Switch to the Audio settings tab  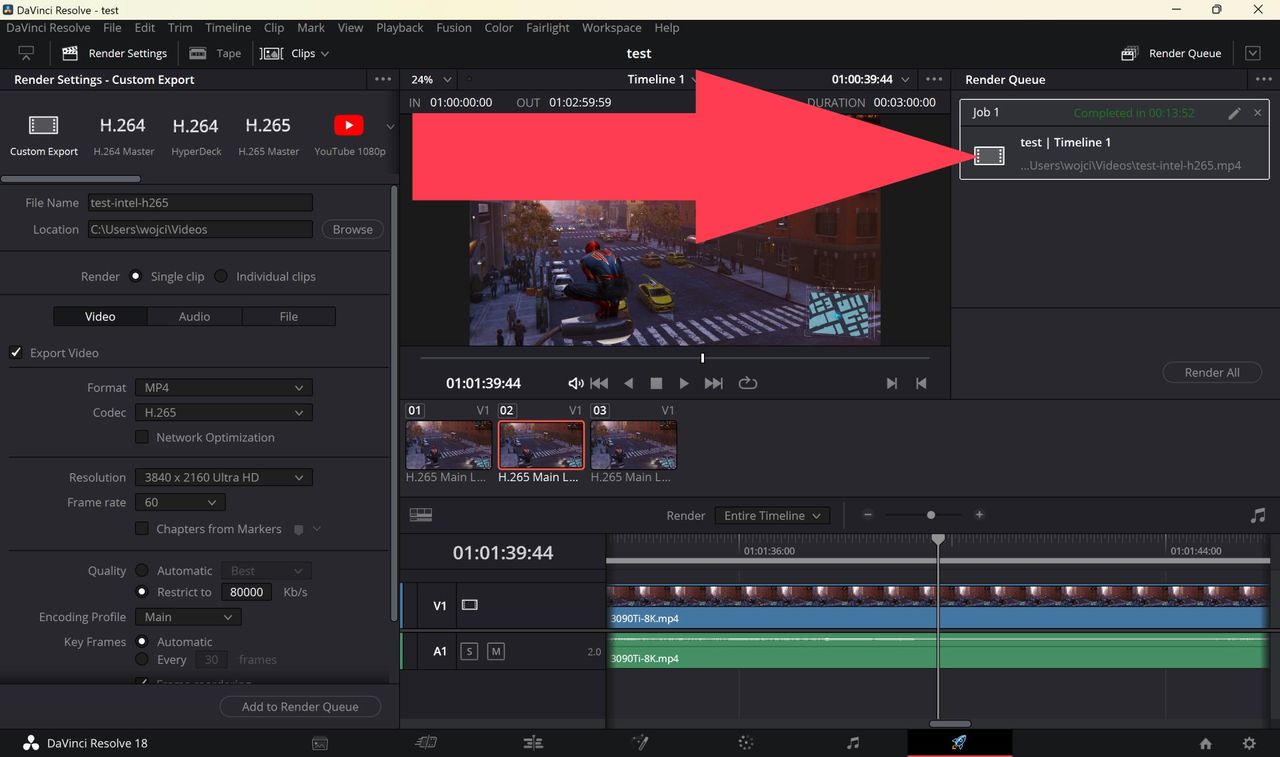click(194, 316)
